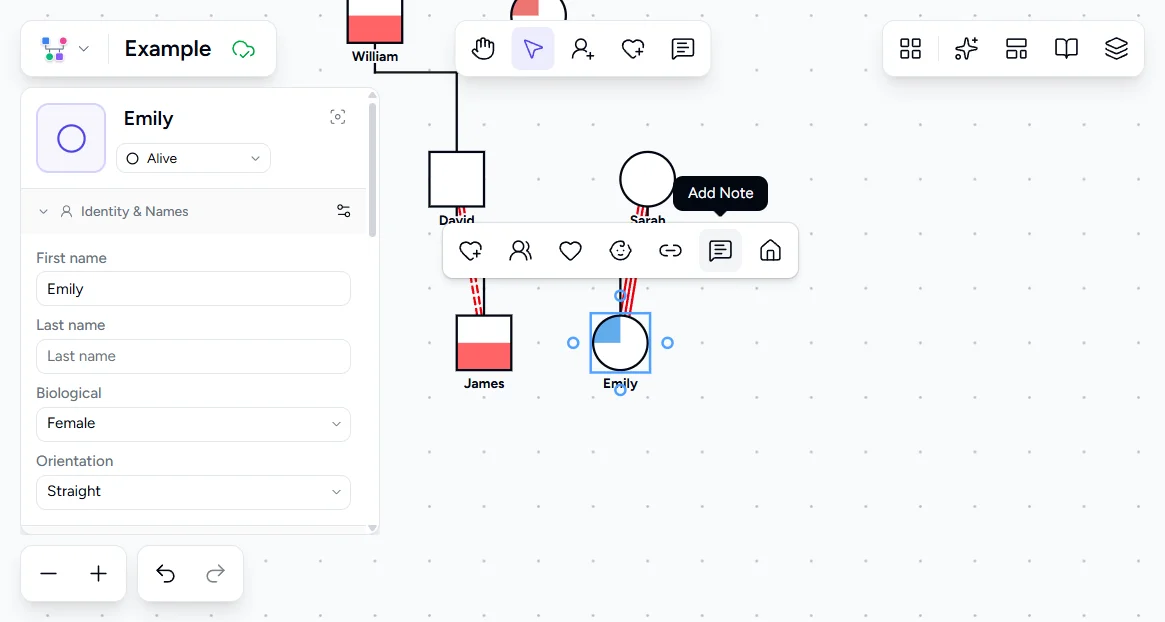Open the Orientation Straight dropdown
Screen dimensions: 1165x622
(193, 492)
